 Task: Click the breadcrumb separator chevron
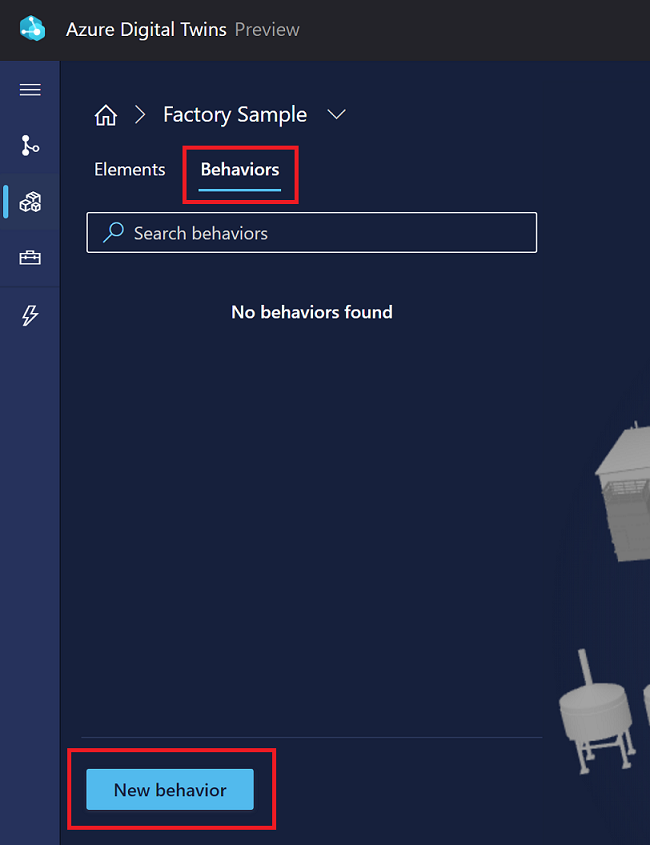point(140,114)
